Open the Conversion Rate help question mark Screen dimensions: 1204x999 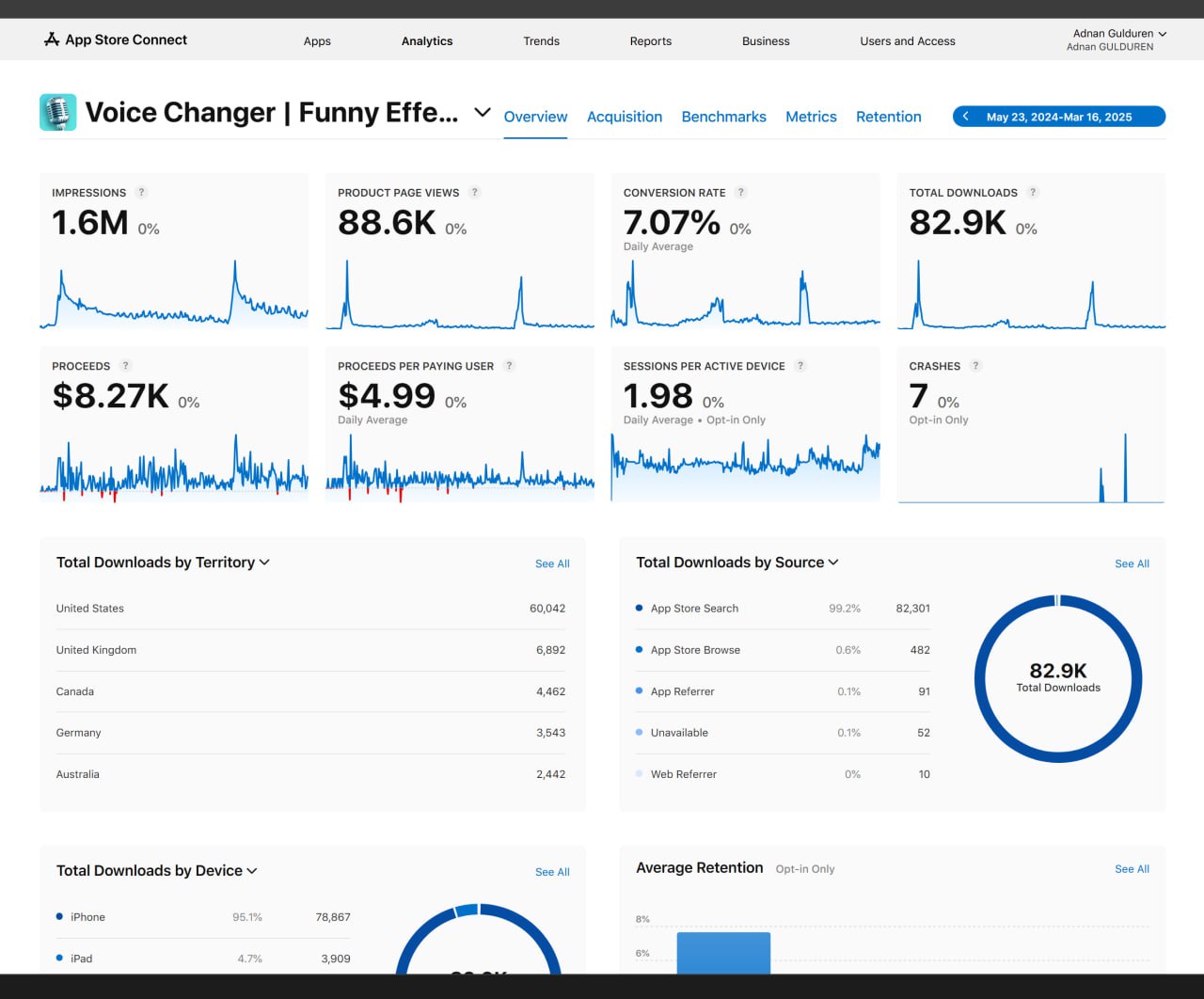pyautogui.click(x=741, y=193)
